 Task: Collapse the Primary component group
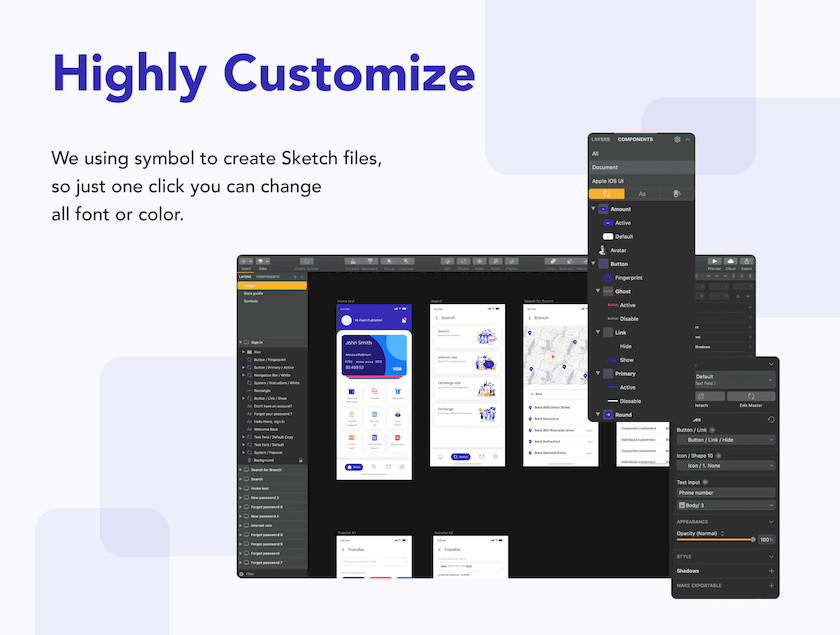pyautogui.click(x=598, y=373)
